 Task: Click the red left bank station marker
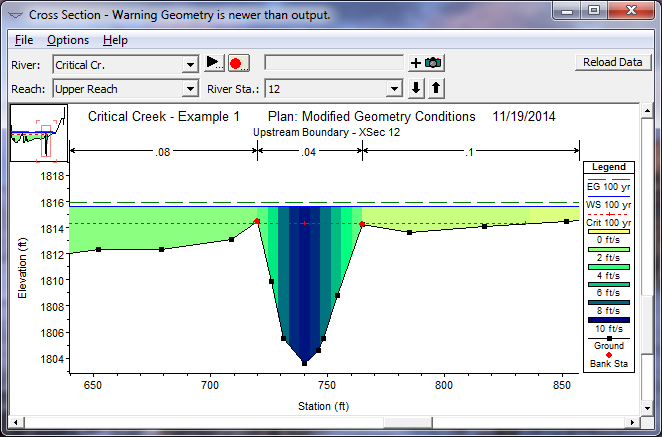coord(257,221)
